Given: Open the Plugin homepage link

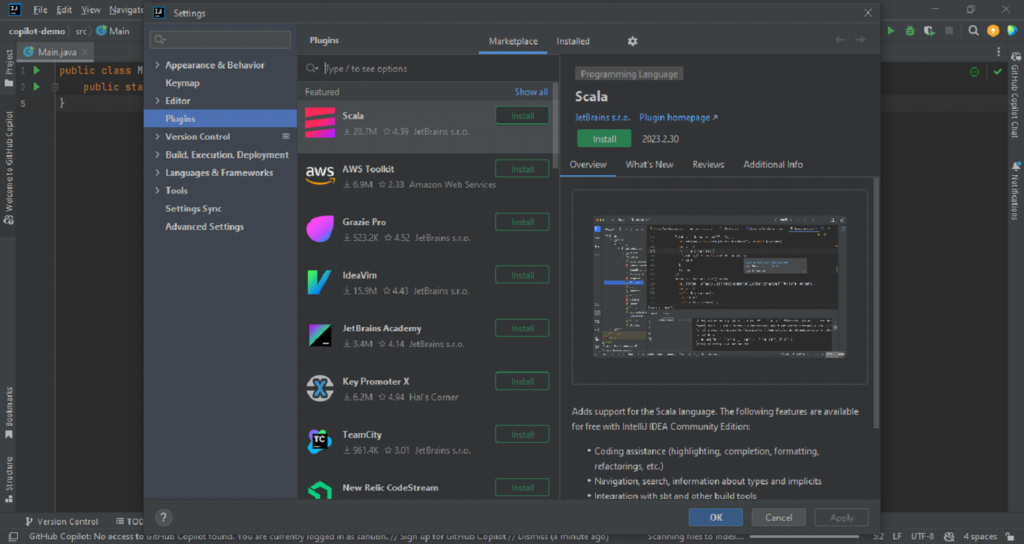Looking at the screenshot, I should tap(678, 118).
